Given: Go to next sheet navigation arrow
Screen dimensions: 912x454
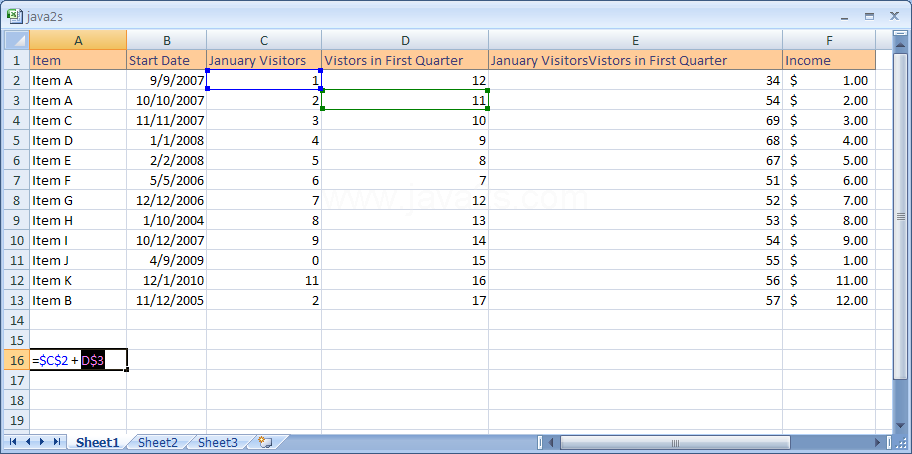Looking at the screenshot, I should [42, 442].
